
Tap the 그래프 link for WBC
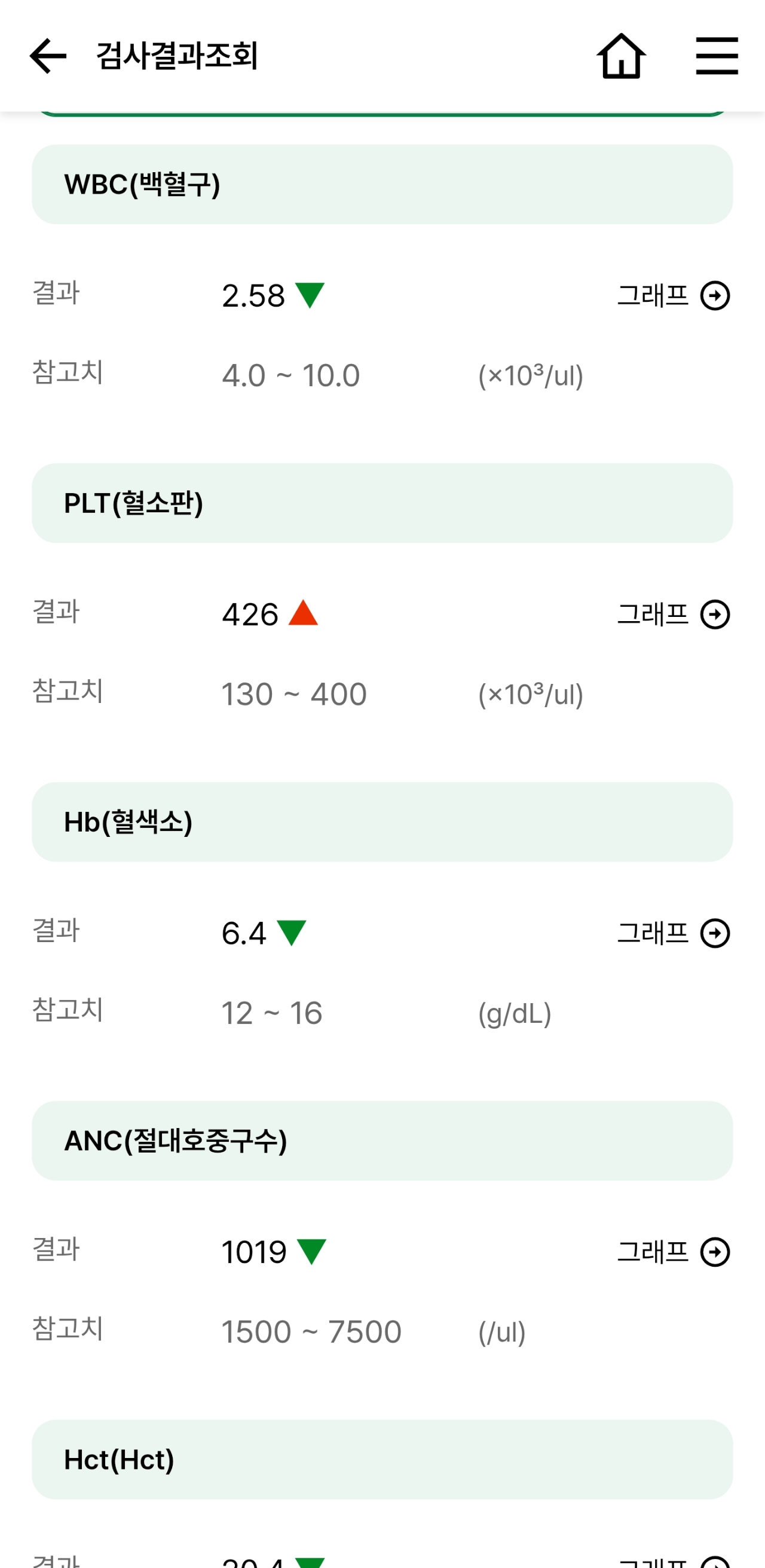click(x=653, y=296)
